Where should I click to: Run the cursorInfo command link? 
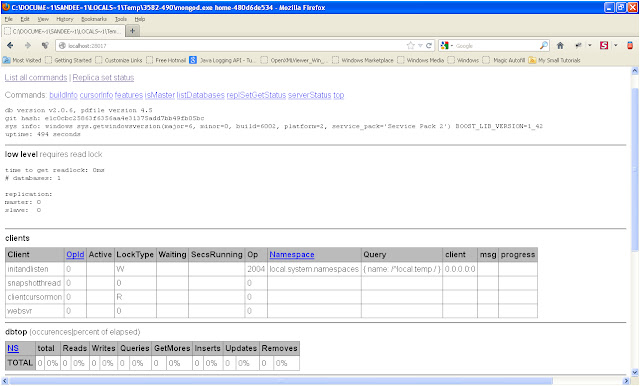(96, 95)
